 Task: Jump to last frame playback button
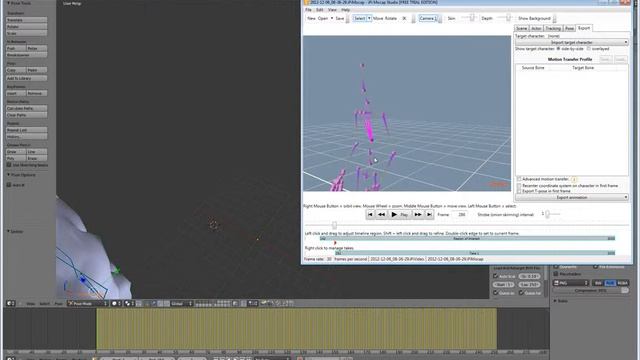429,214
